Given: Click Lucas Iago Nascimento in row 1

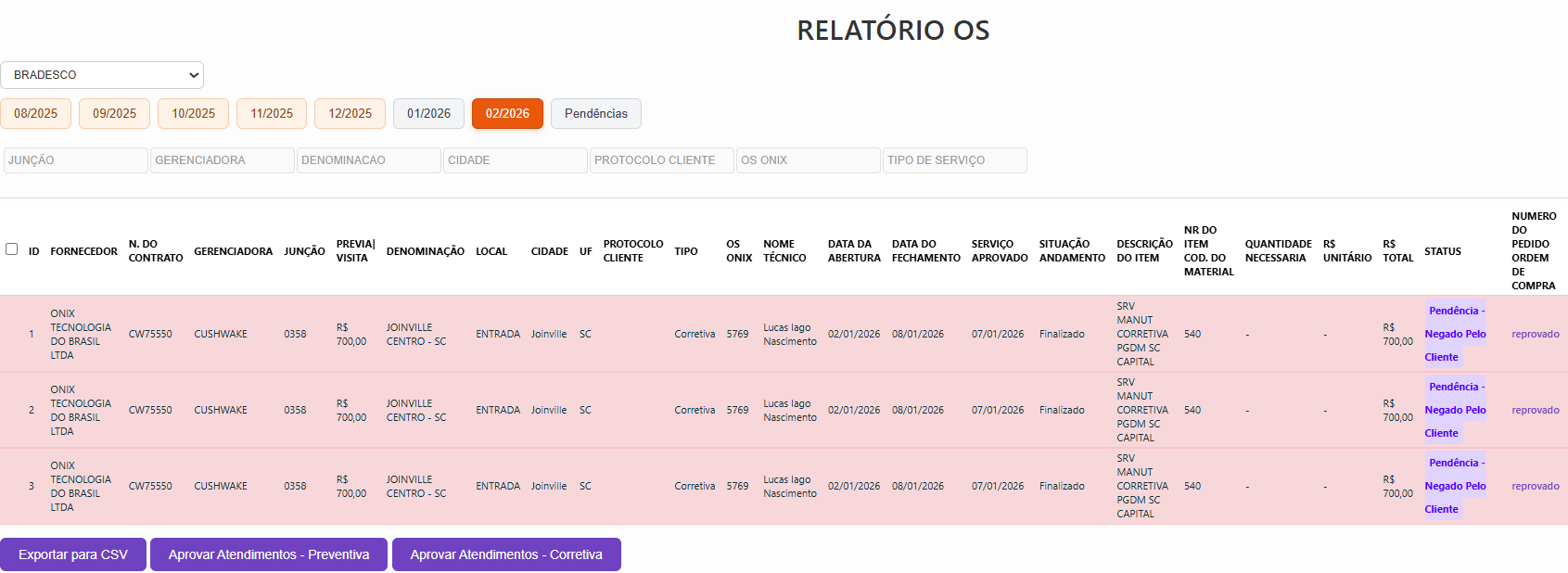Looking at the screenshot, I should [x=790, y=334].
